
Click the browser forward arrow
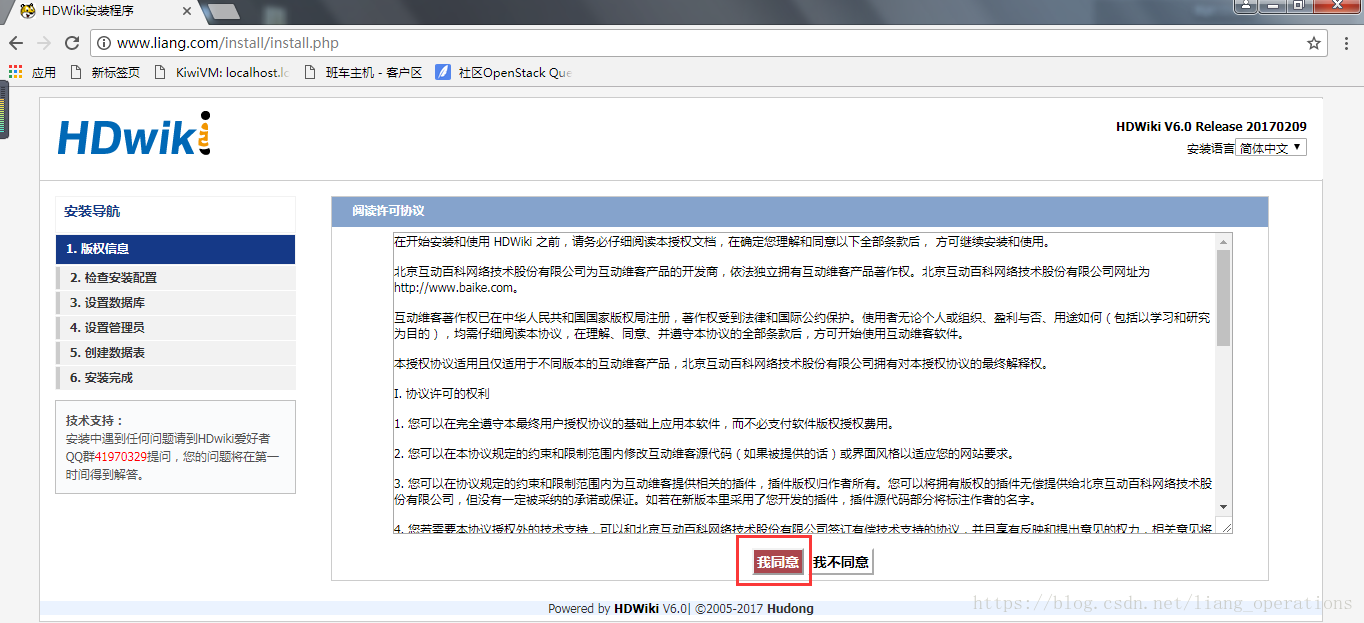[44, 43]
